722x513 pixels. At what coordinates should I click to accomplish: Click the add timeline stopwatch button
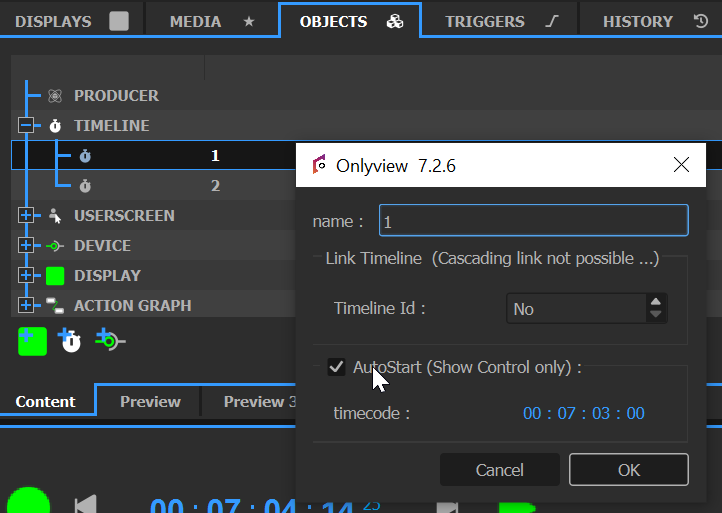pos(70,340)
